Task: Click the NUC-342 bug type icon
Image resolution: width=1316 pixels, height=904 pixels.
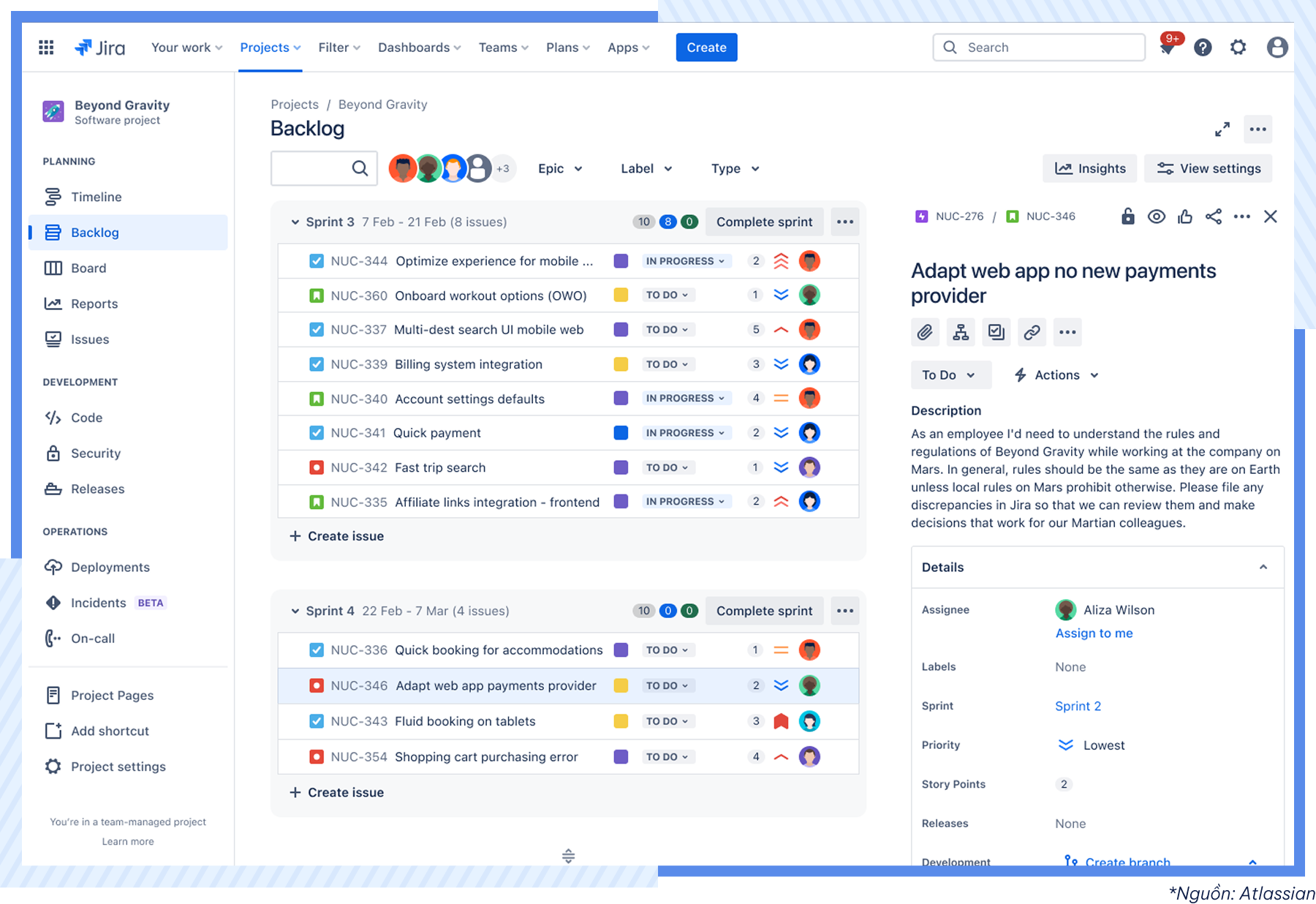Action: [317, 467]
